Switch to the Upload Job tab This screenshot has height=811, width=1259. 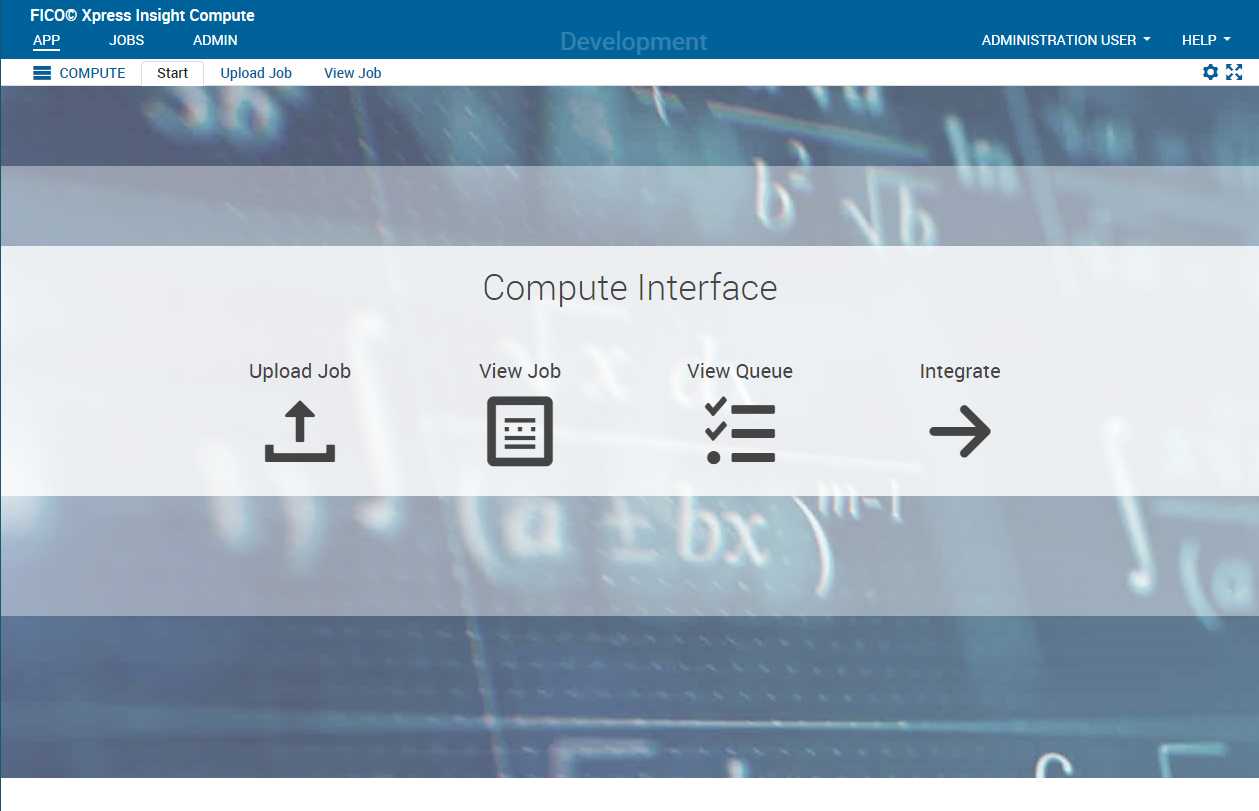(x=256, y=73)
